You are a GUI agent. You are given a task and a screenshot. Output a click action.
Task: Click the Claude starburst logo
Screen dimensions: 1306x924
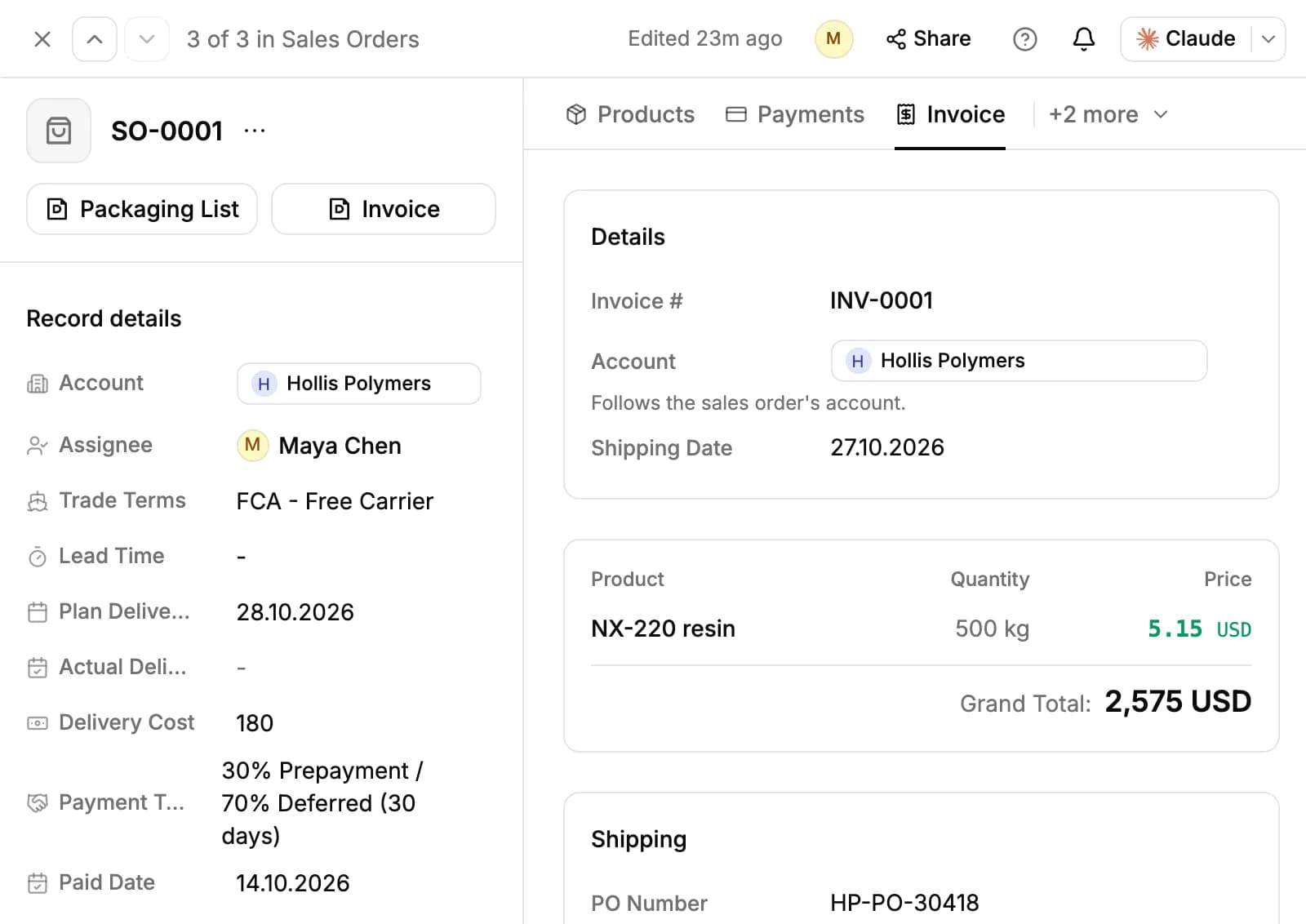click(x=1148, y=39)
